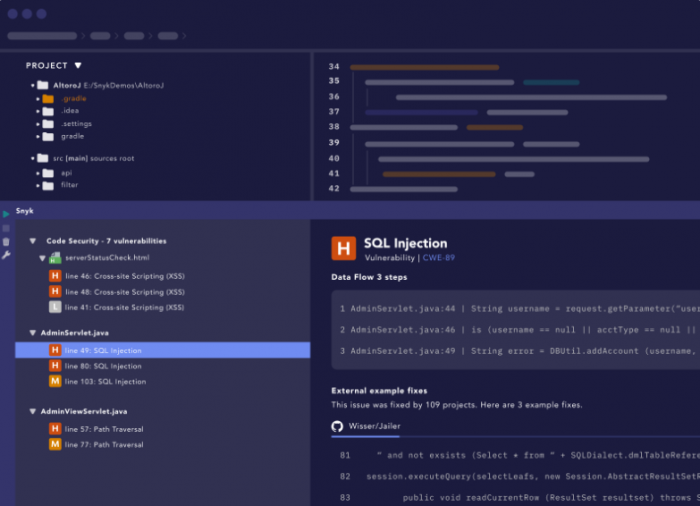Click the filter folder icon
The height and width of the screenshot is (506, 700).
(x=48, y=185)
